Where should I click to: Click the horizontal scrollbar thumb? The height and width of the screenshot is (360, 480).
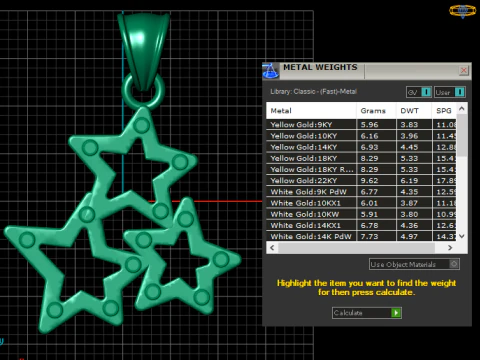(356, 248)
